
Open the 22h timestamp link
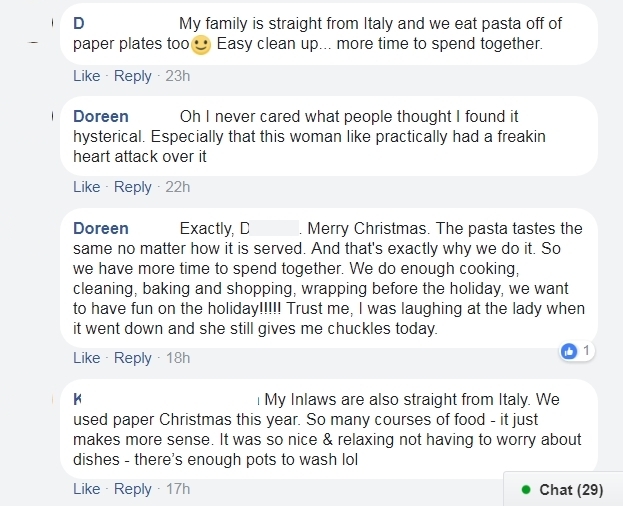coord(178,187)
